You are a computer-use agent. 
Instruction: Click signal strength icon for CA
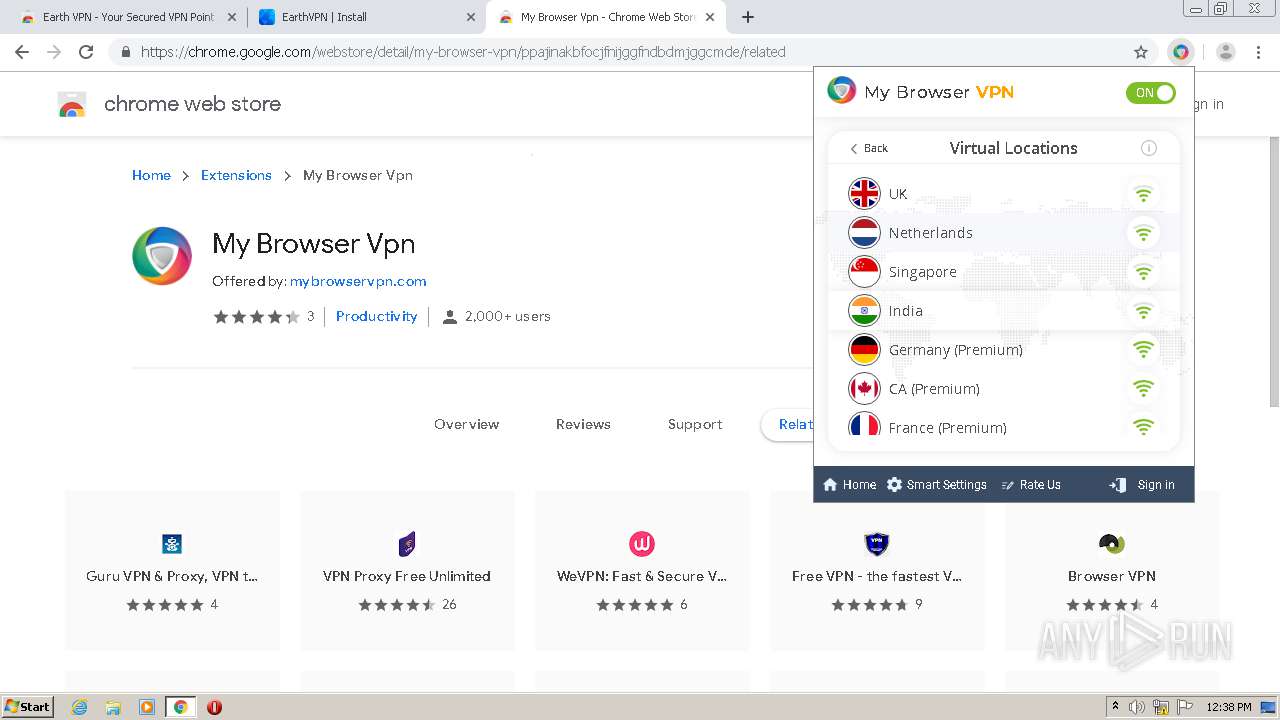(x=1143, y=389)
